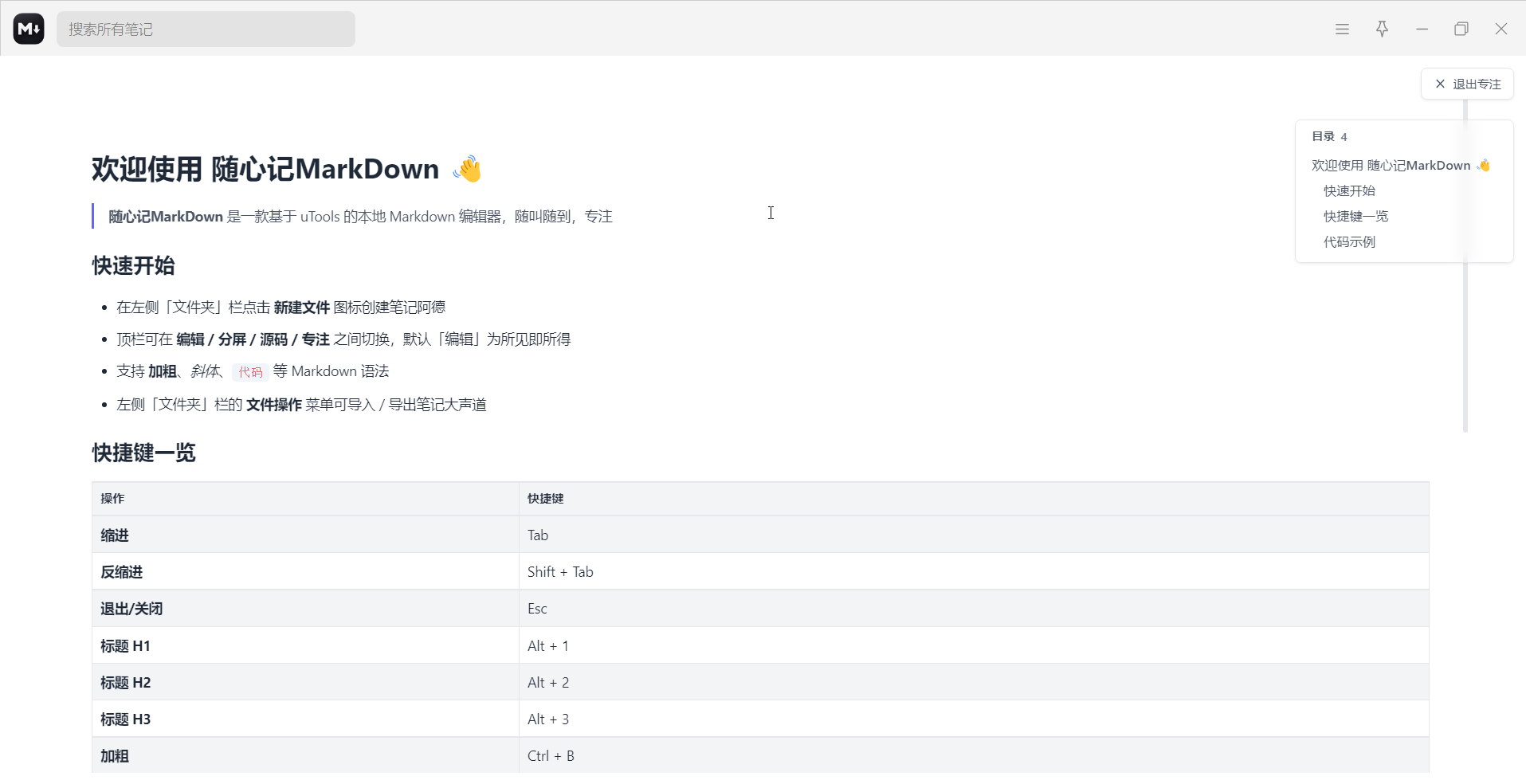Click the 反缩进 table cell
This screenshot has width=1526, height=784.
click(x=305, y=571)
